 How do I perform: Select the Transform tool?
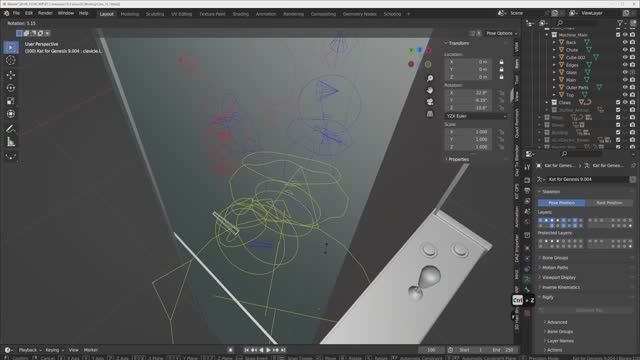click(11, 114)
